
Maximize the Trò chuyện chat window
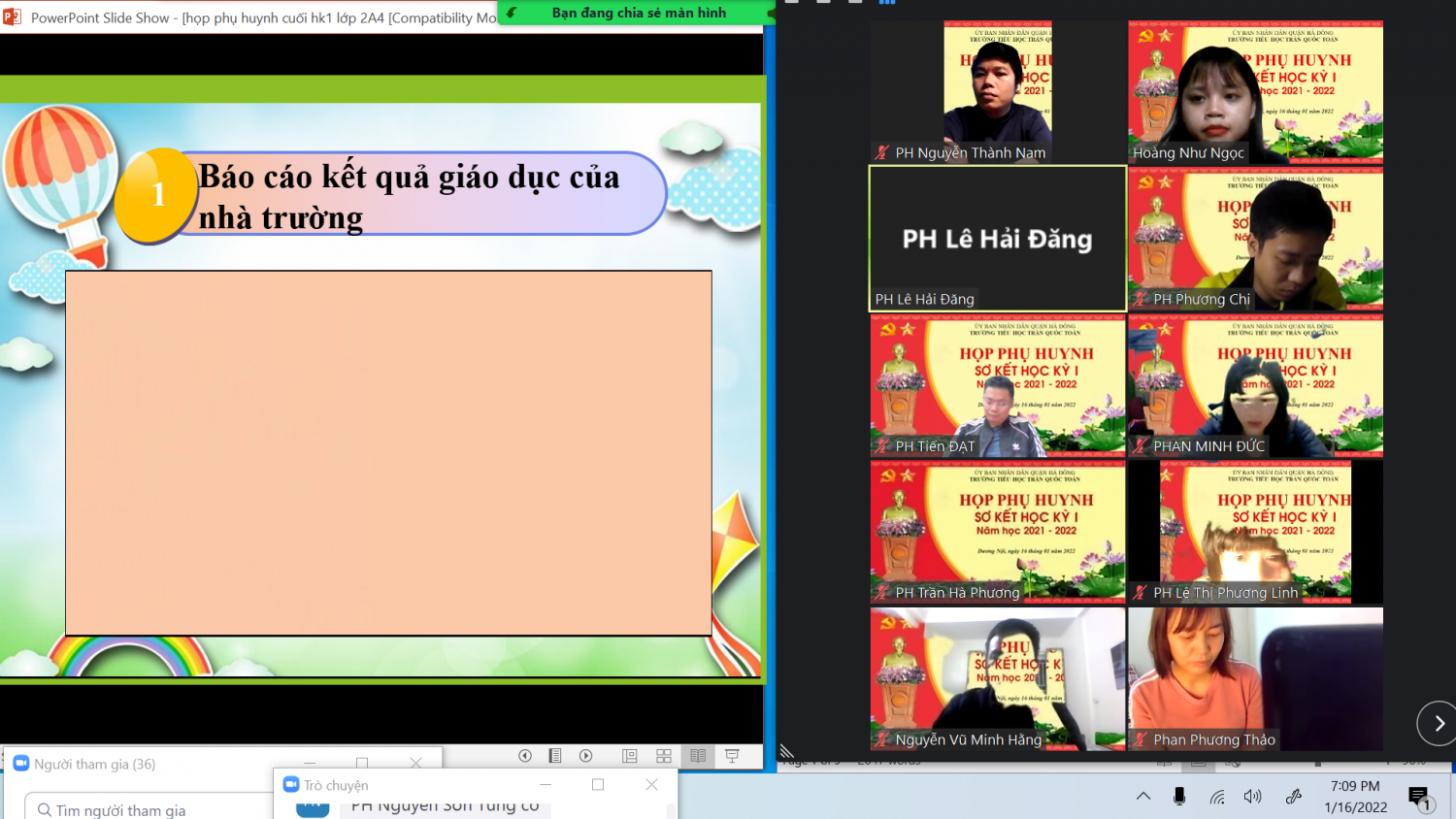pyautogui.click(x=598, y=784)
